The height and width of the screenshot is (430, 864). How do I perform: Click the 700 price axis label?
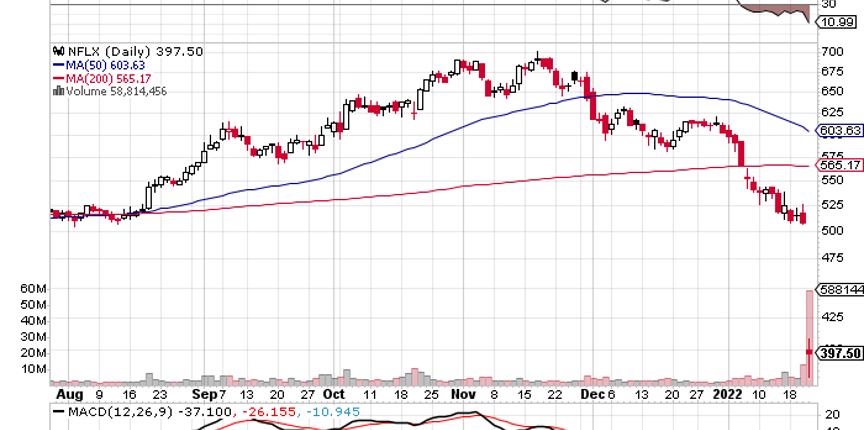point(834,52)
